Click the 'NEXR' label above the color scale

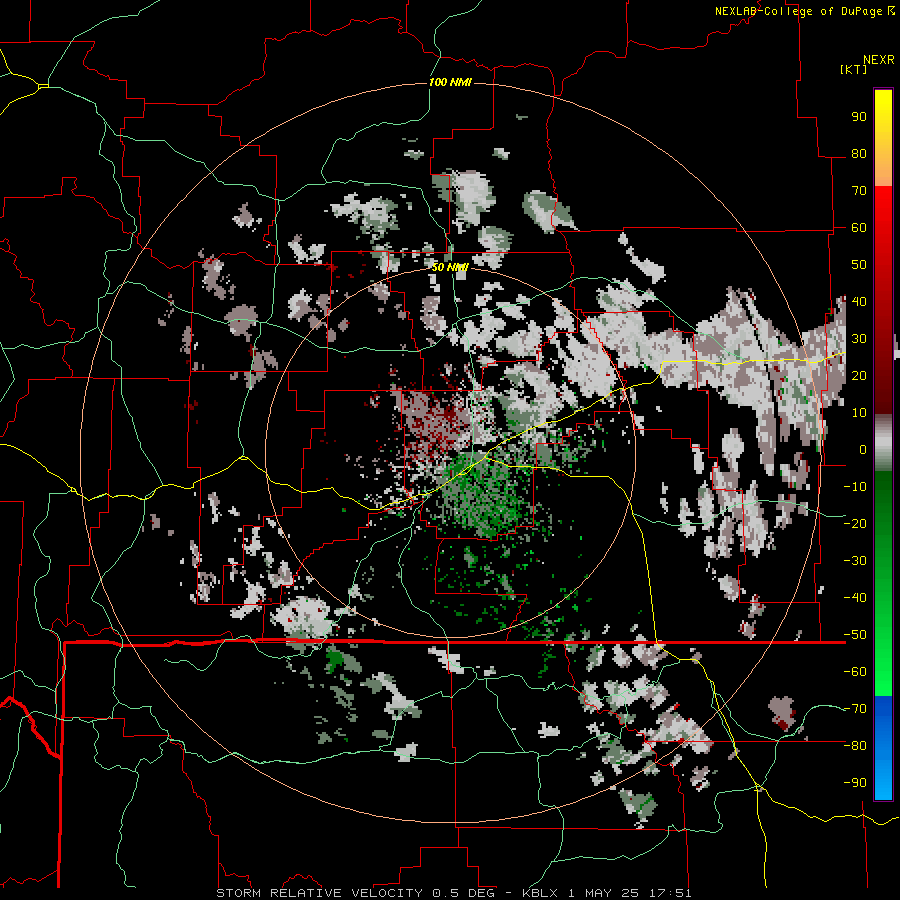click(x=879, y=60)
